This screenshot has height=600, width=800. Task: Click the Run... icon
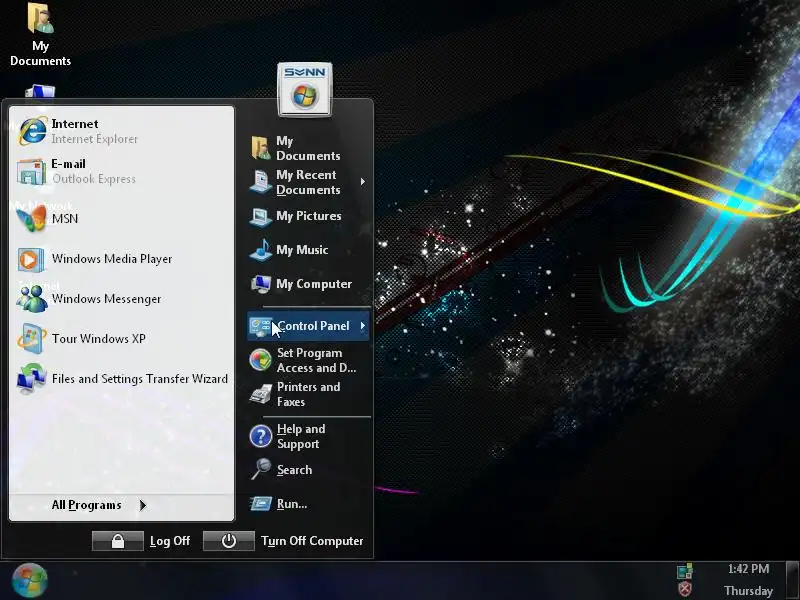(x=261, y=504)
